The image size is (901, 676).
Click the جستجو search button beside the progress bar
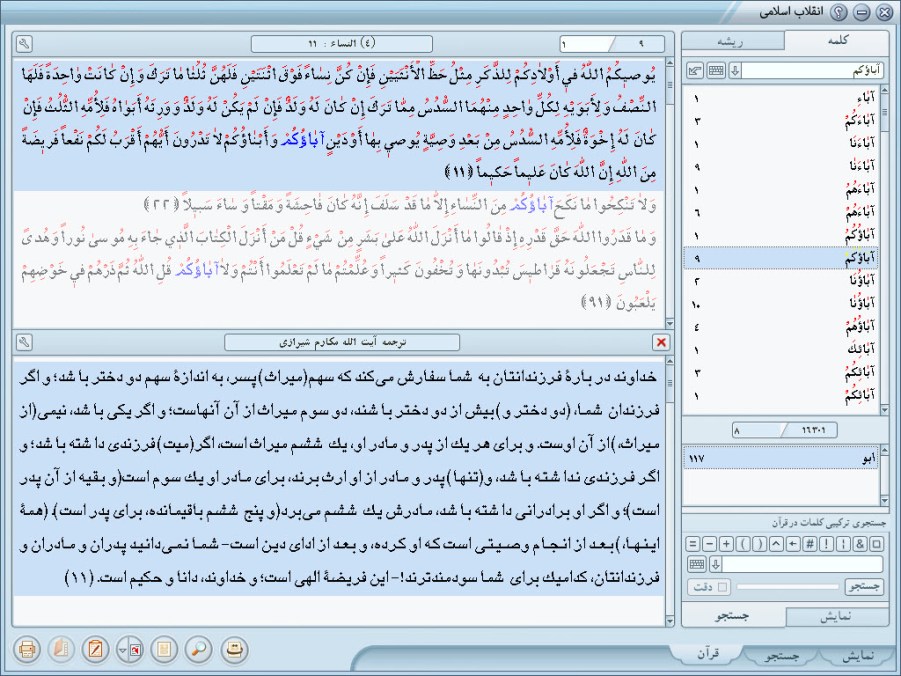pos(864,587)
